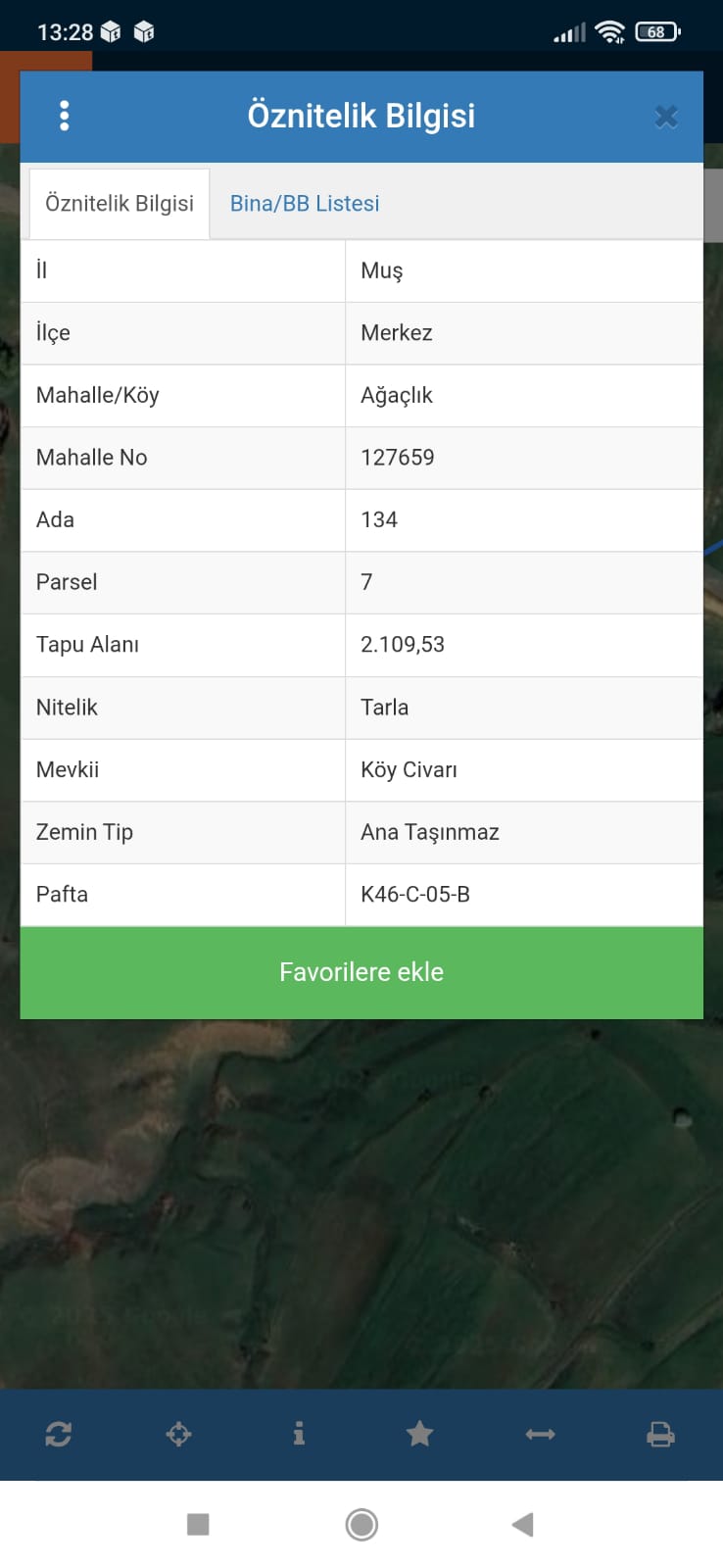Tap the refresh icon in bottom toolbar
723x1568 pixels.
(59, 1435)
